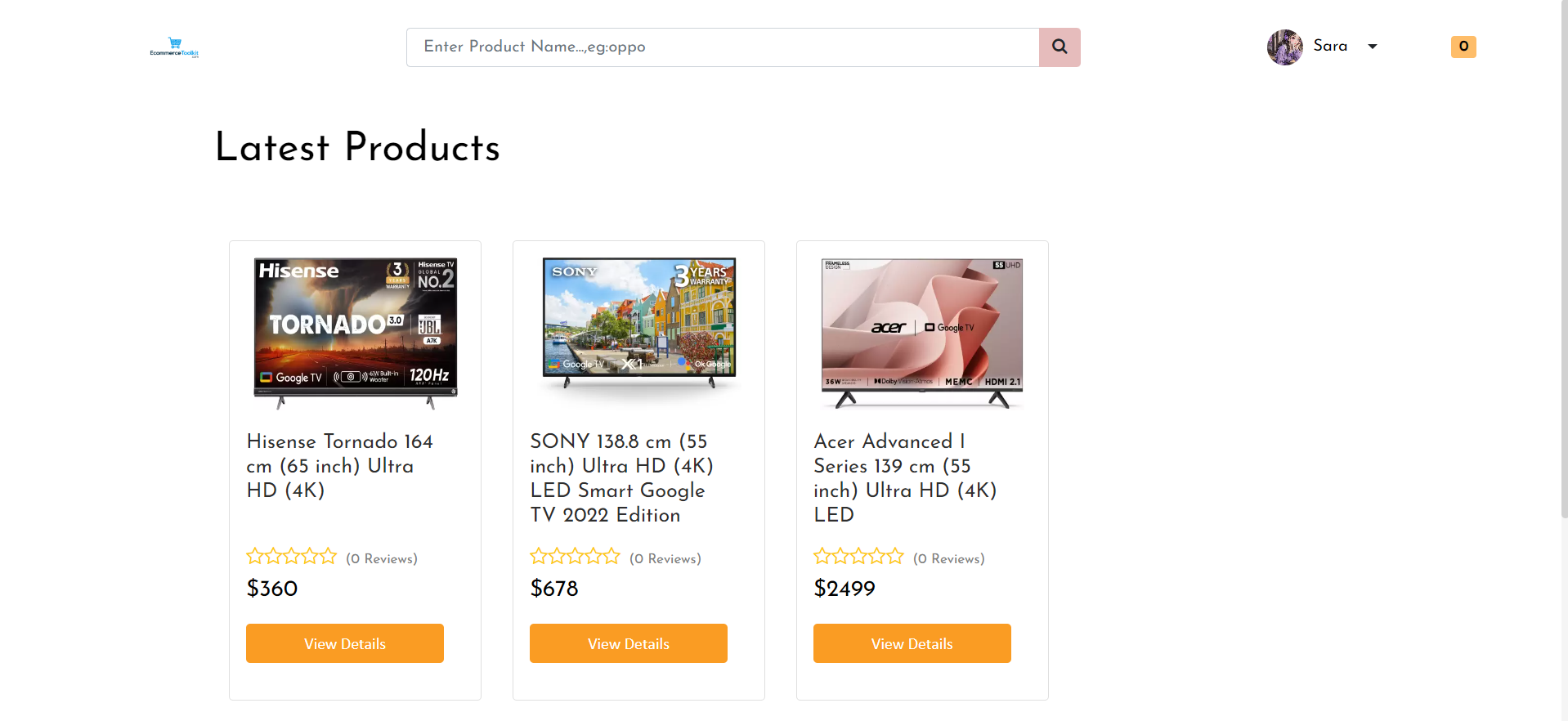The image size is (1568, 721).
Task: Click the first star under Hisense Tornado
Action: point(254,555)
